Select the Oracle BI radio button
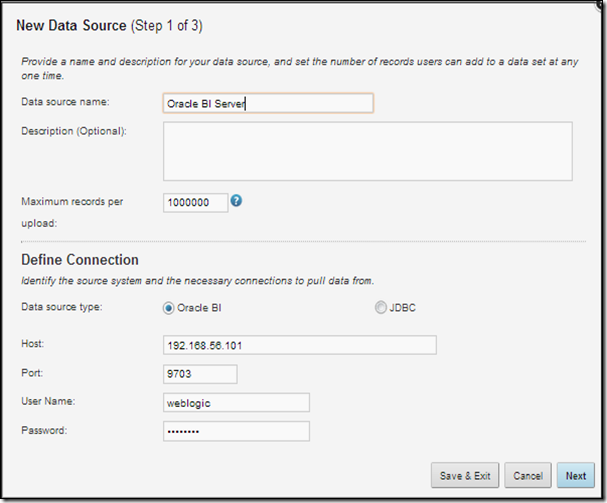Image resolution: width=607 pixels, height=503 pixels. [168, 308]
